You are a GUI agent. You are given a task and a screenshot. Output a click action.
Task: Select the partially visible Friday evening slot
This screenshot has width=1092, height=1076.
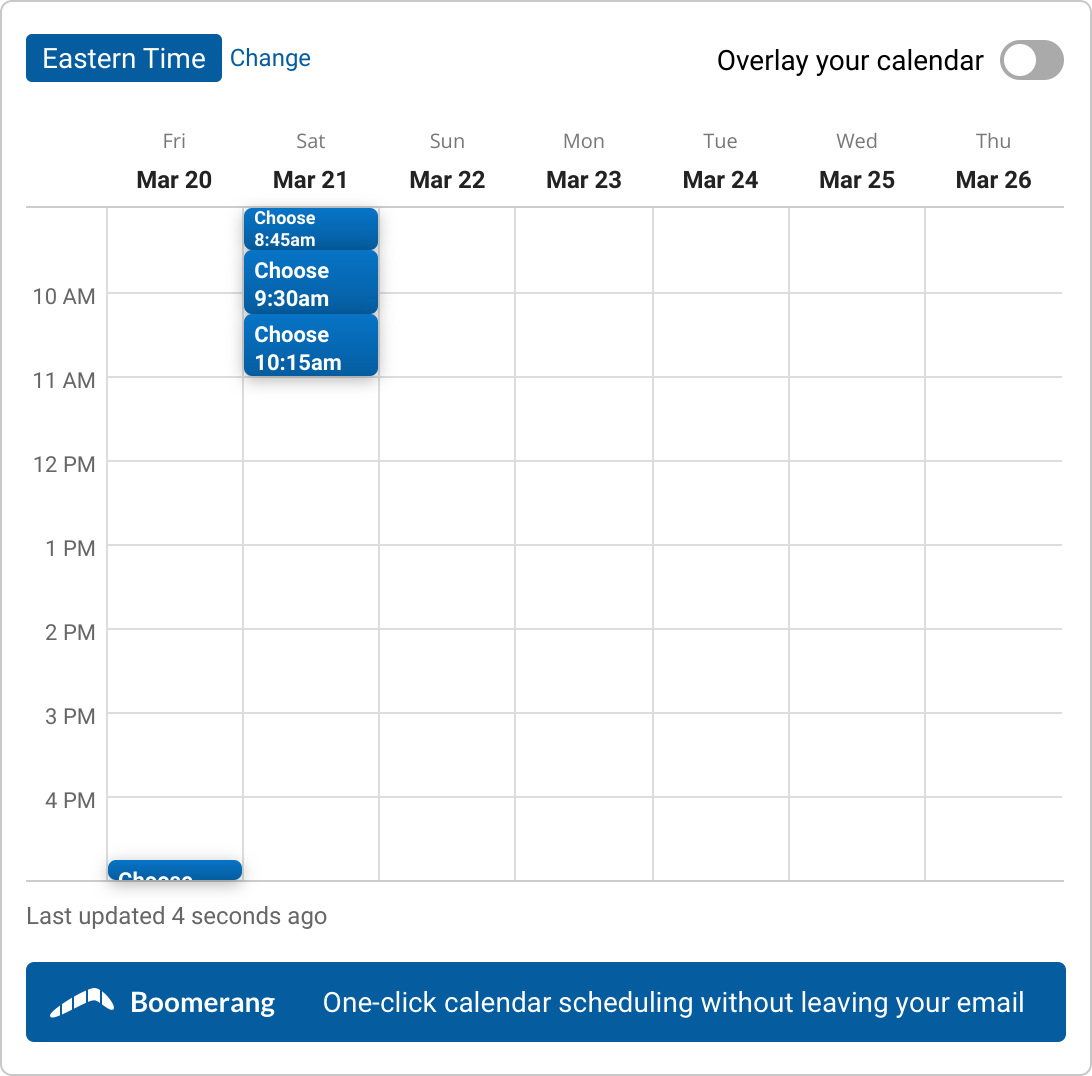pyautogui.click(x=175, y=870)
